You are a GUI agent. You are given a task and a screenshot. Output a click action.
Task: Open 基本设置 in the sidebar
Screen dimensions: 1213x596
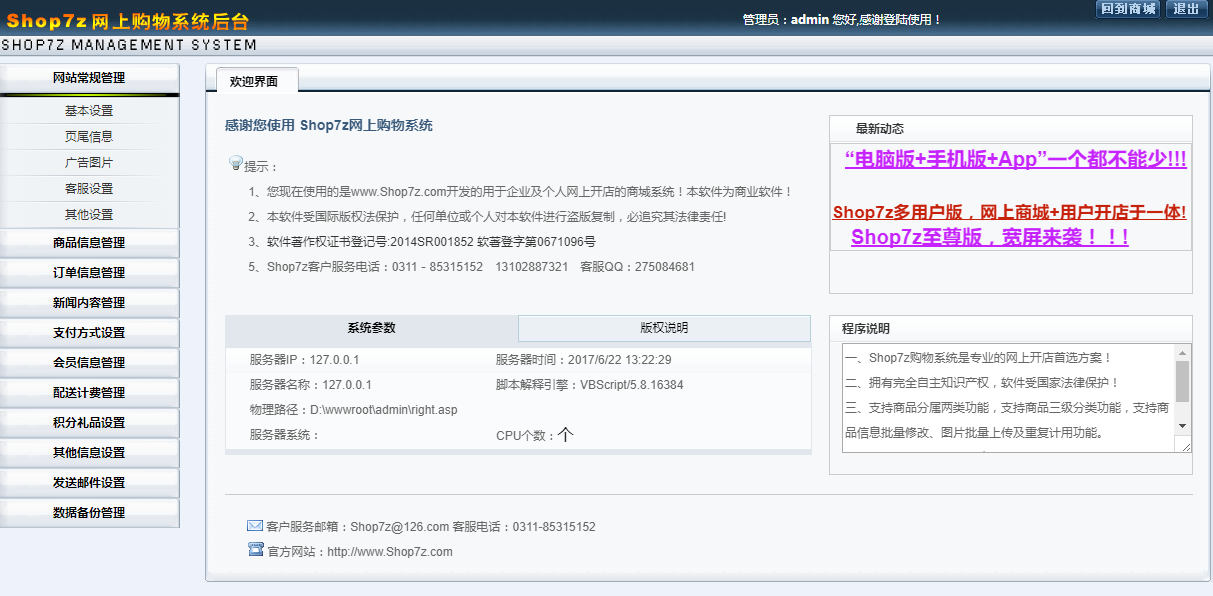click(x=89, y=111)
